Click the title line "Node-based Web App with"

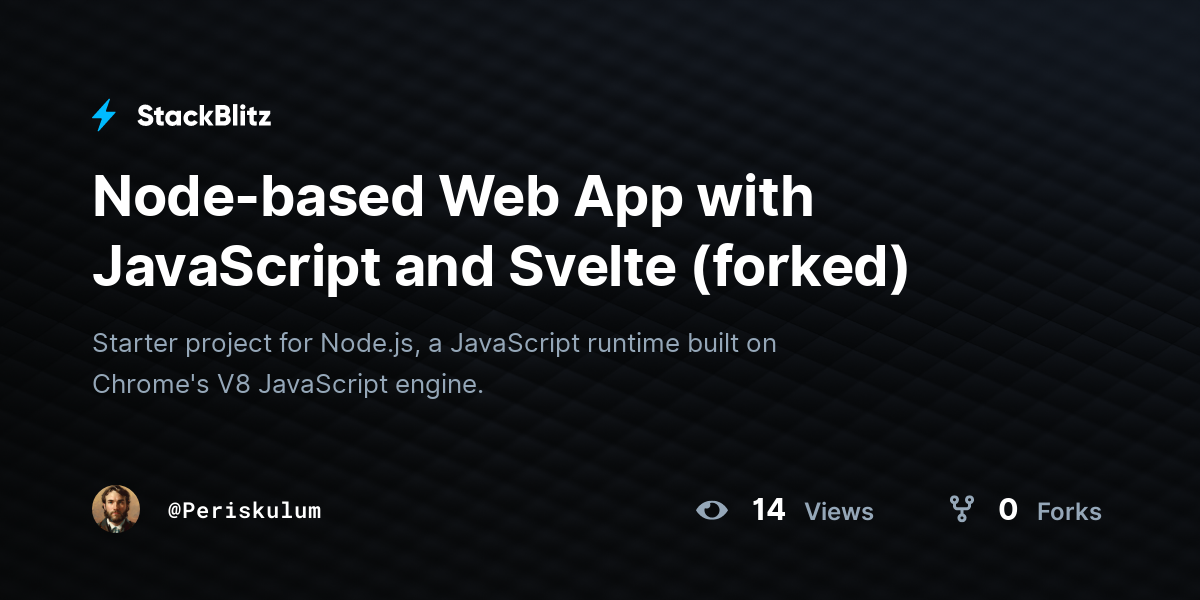(453, 197)
